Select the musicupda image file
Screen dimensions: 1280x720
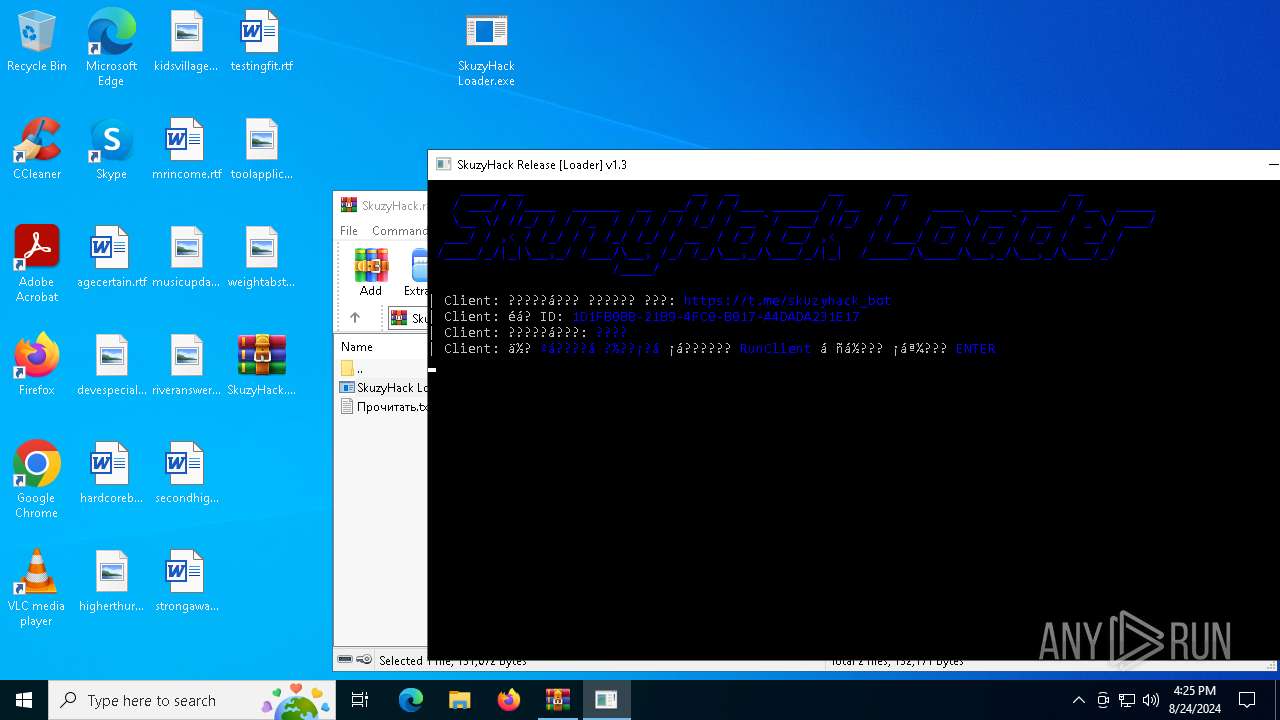tap(186, 258)
